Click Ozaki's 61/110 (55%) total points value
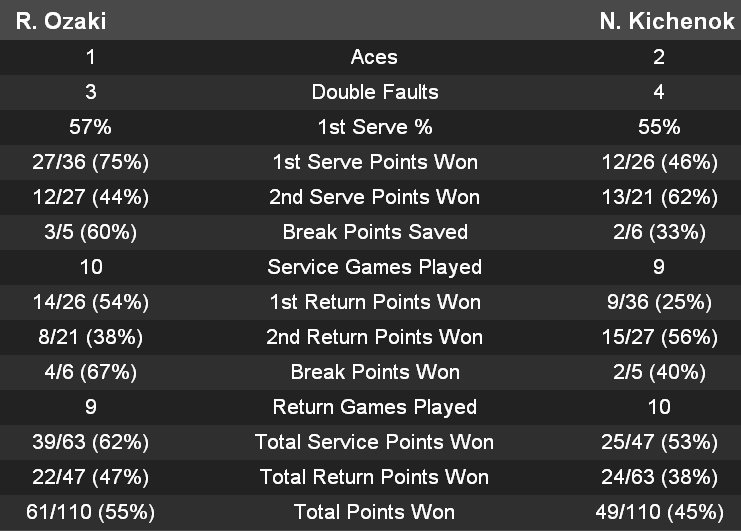Viewport: 741px width, 531px height. 91,512
